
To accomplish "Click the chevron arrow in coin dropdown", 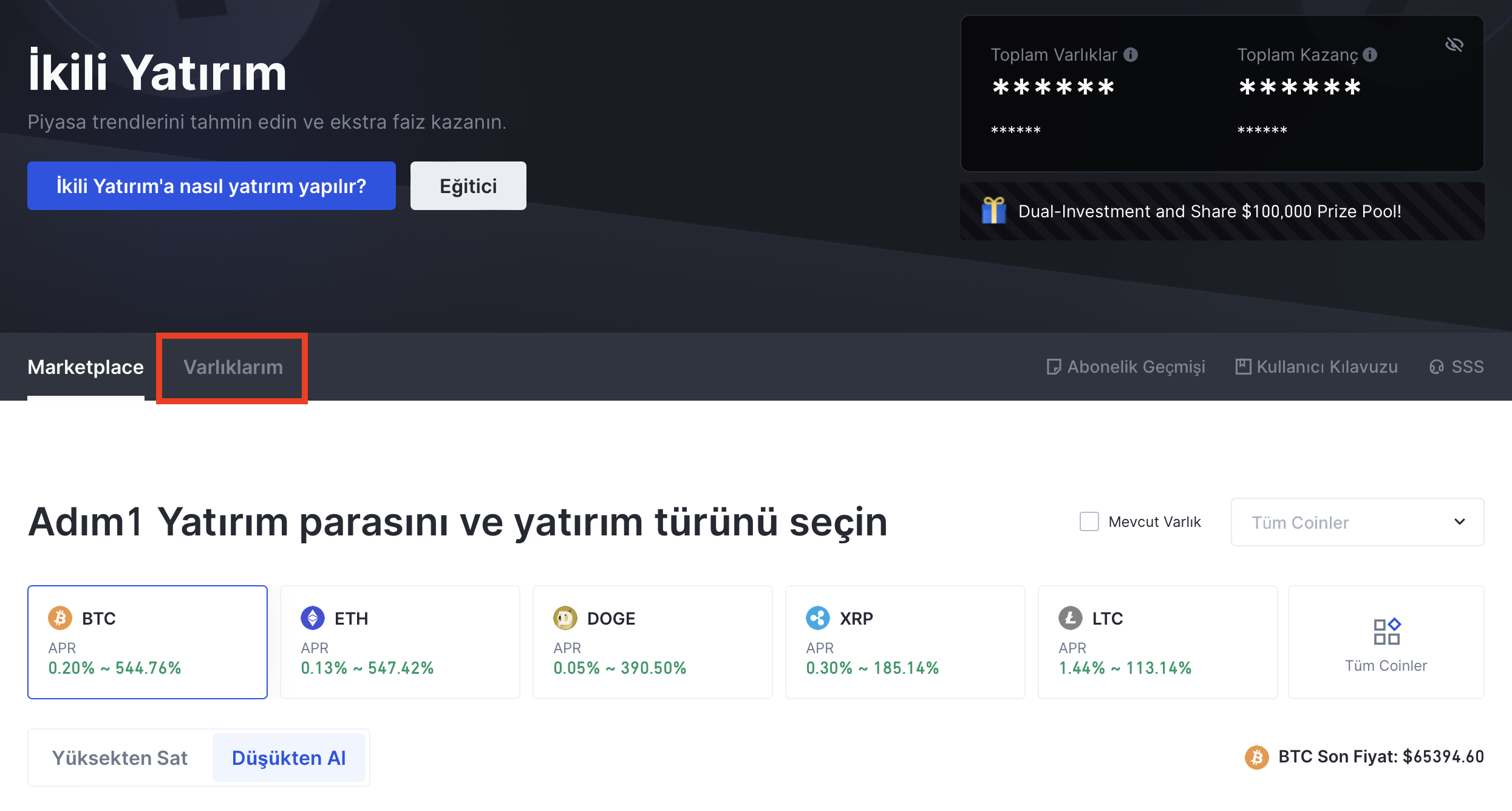I will tap(1460, 522).
